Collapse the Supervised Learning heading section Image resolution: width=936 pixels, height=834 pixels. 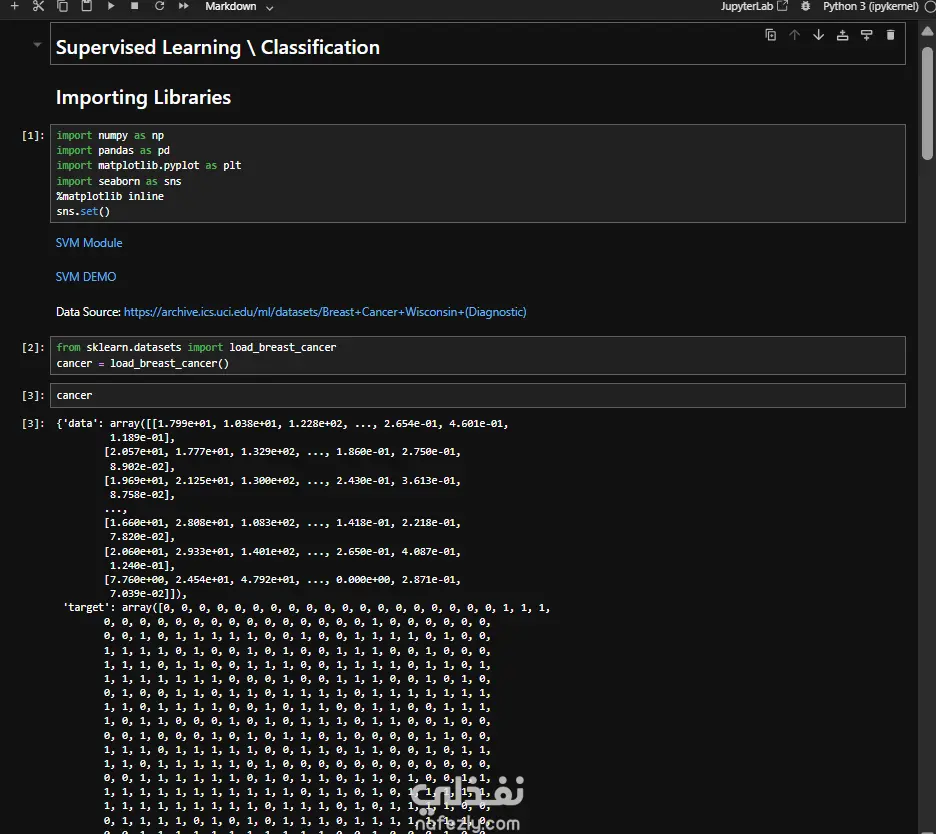point(37,45)
